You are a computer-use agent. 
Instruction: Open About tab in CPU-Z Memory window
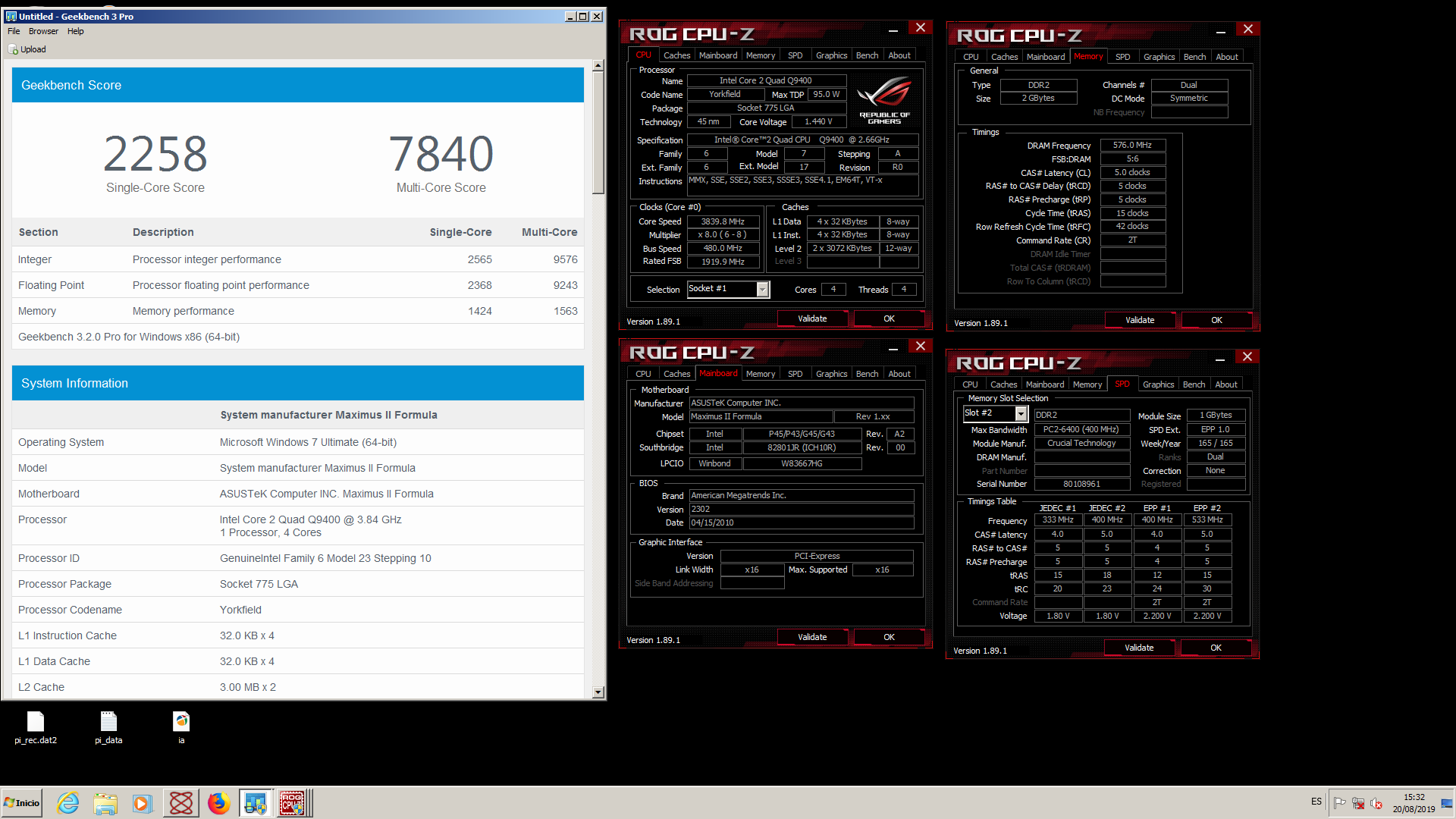click(x=1226, y=57)
